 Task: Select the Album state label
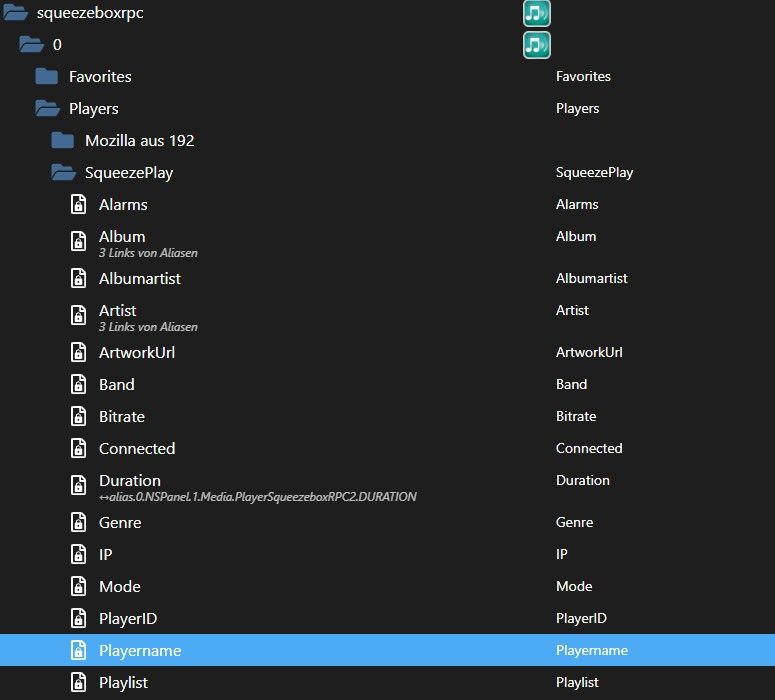[x=122, y=236]
